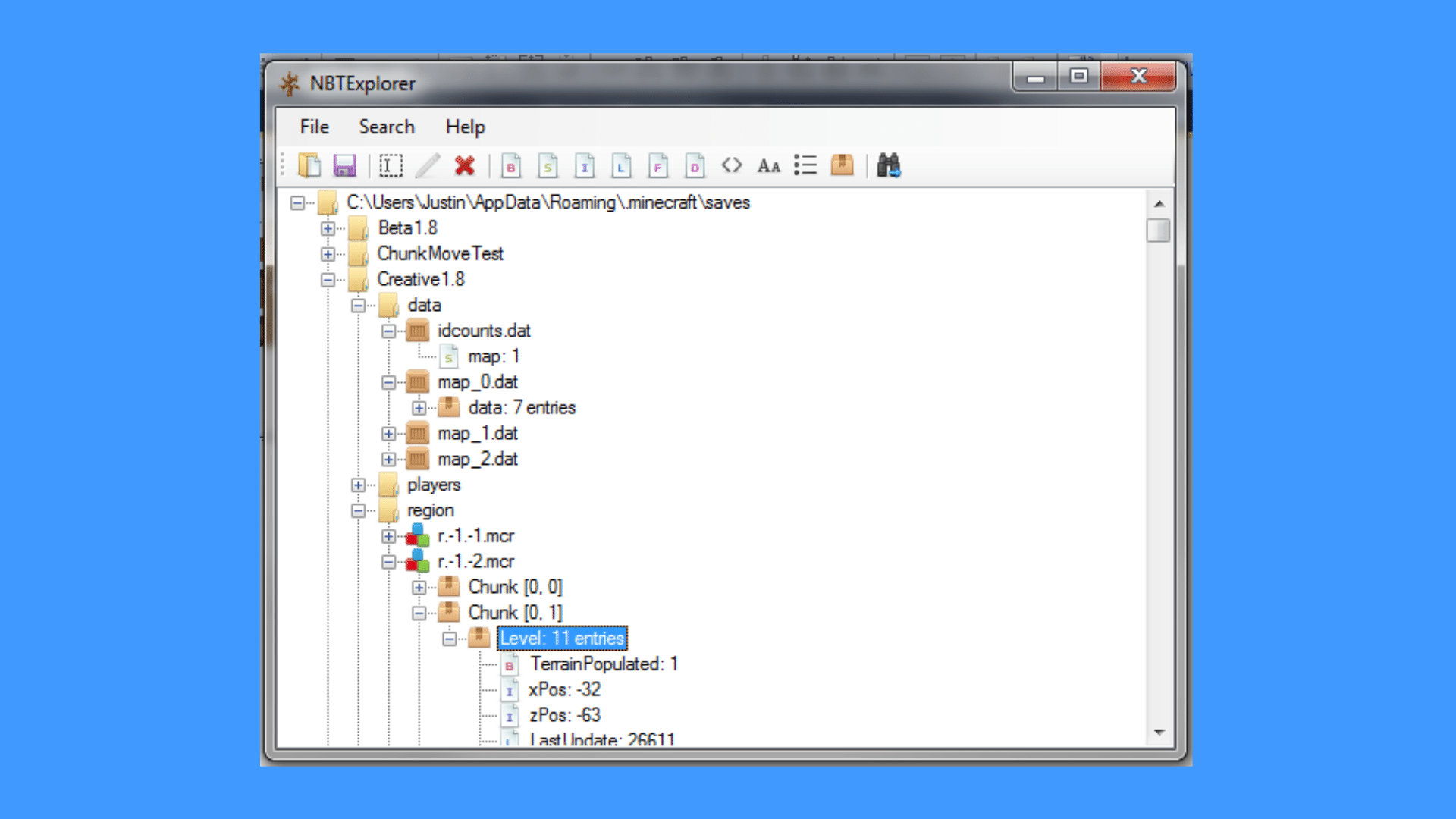Screen dimensions: 1456x819
Task: Click the vertical scrollbar thumb
Action: 1159,230
